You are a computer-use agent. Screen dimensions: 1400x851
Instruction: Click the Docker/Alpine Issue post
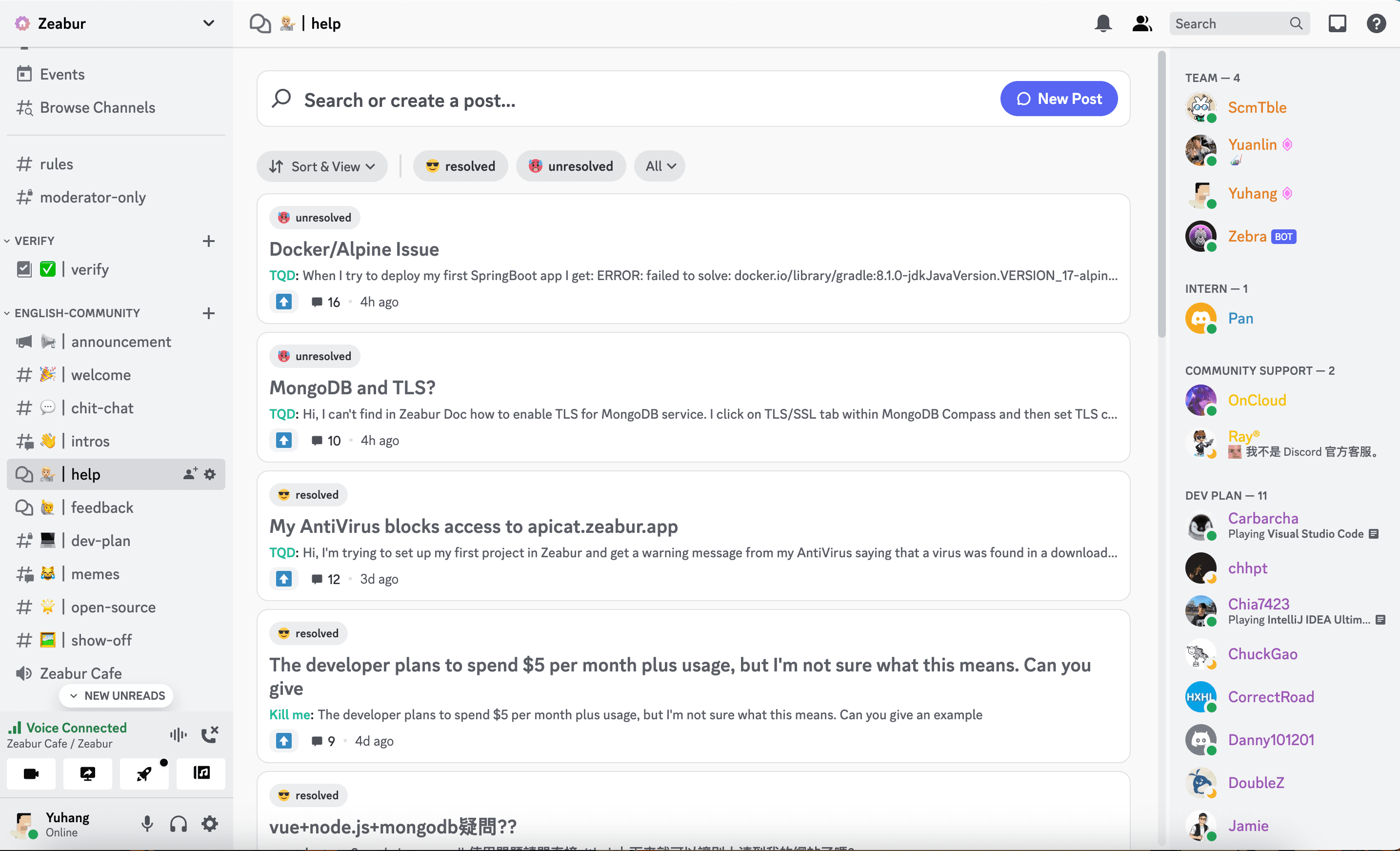354,248
